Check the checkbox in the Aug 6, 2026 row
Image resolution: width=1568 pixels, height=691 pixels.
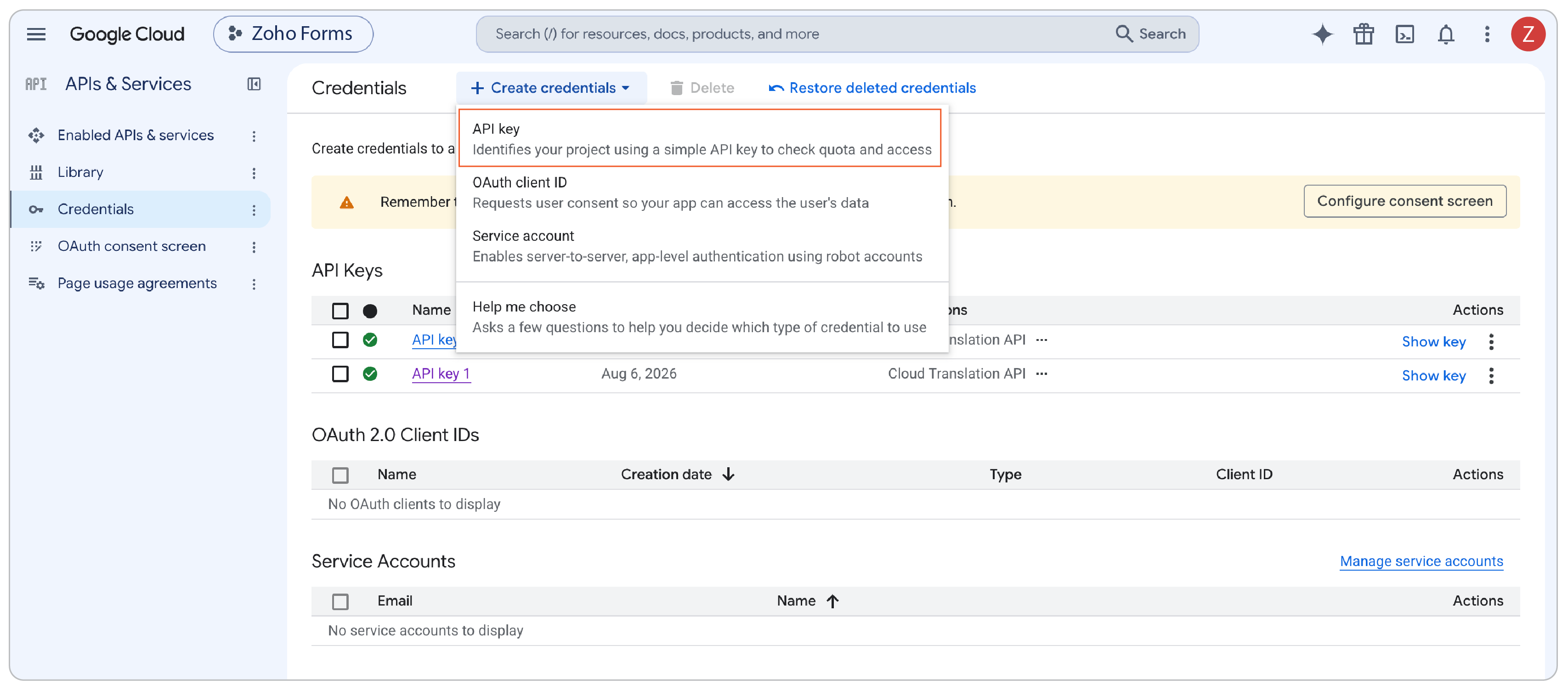(340, 374)
